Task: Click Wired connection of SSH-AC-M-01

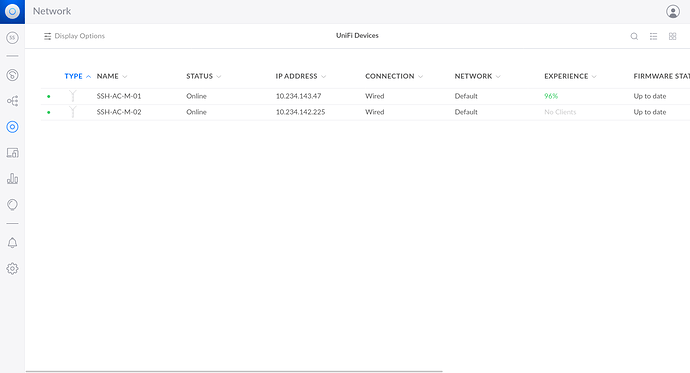Action: (374, 96)
